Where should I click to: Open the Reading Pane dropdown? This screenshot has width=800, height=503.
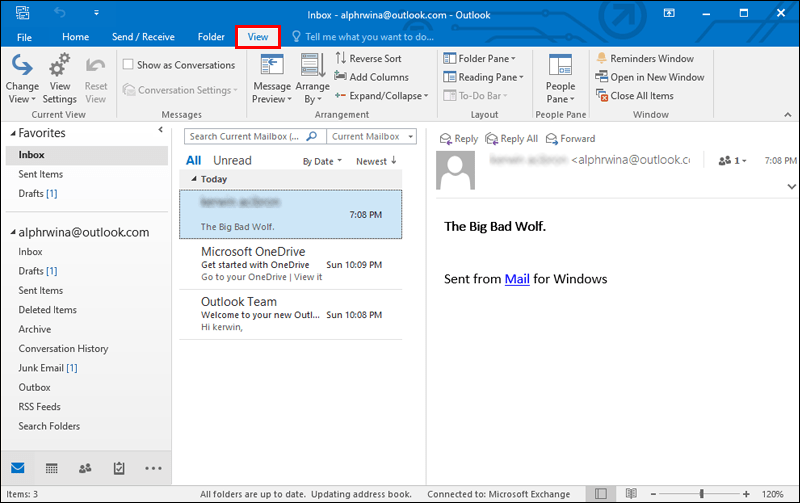(483, 77)
